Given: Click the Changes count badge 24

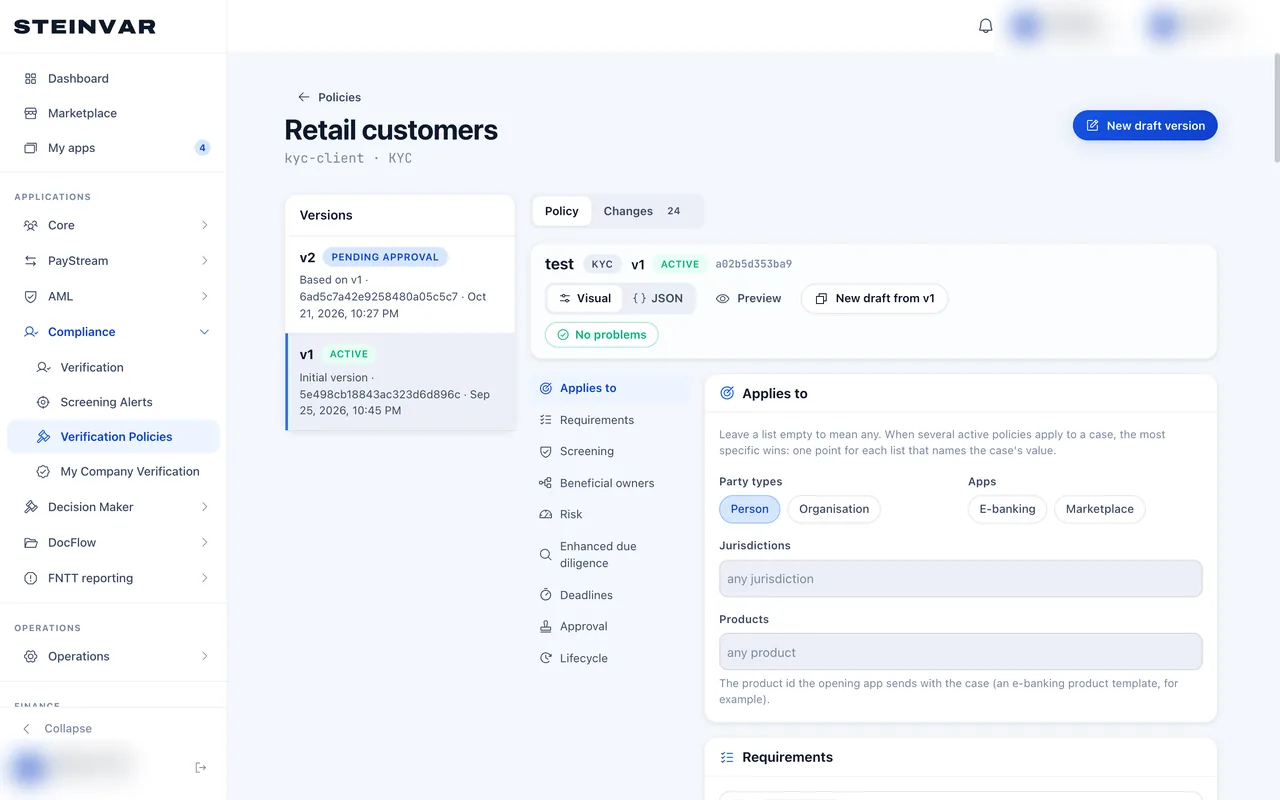Looking at the screenshot, I should point(673,211).
